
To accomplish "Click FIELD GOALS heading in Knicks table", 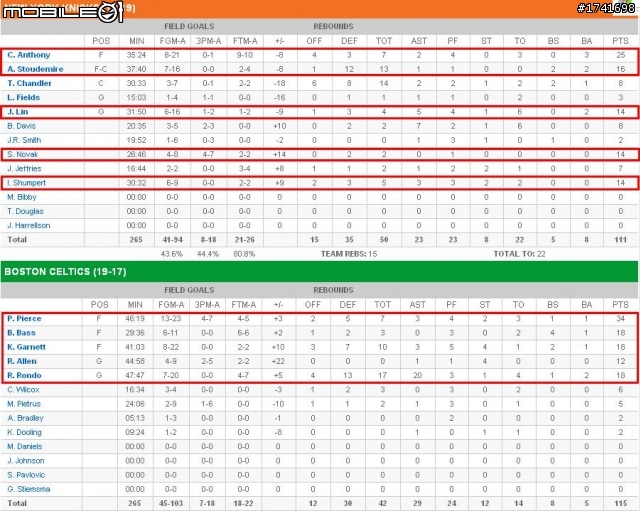I will pos(189,27).
